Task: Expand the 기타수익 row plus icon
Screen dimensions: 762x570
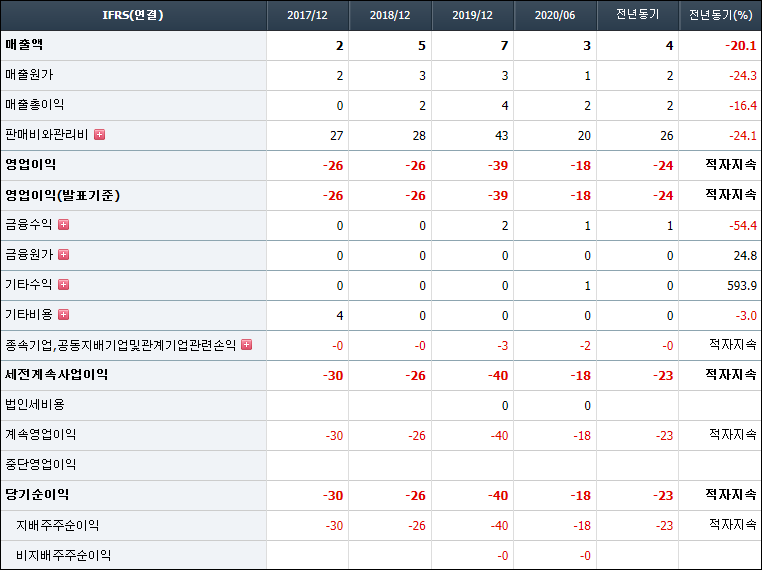Action: pyautogui.click(x=64, y=284)
